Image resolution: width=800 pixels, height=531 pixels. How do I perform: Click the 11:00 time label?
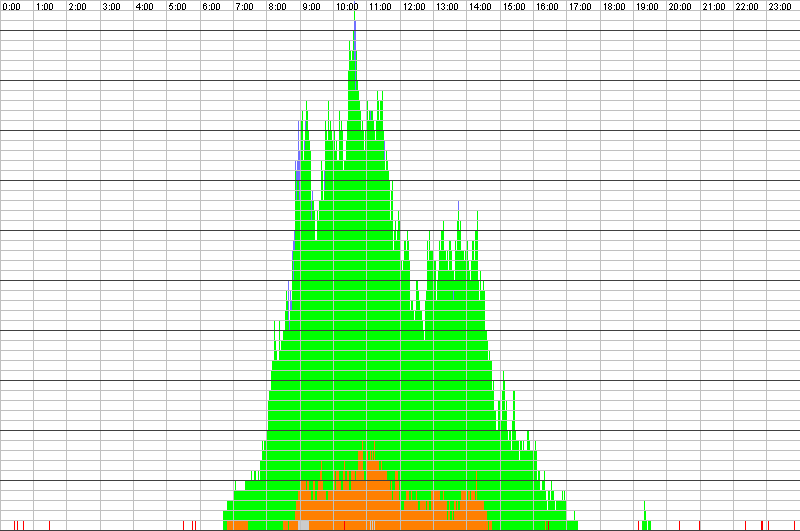click(381, 7)
